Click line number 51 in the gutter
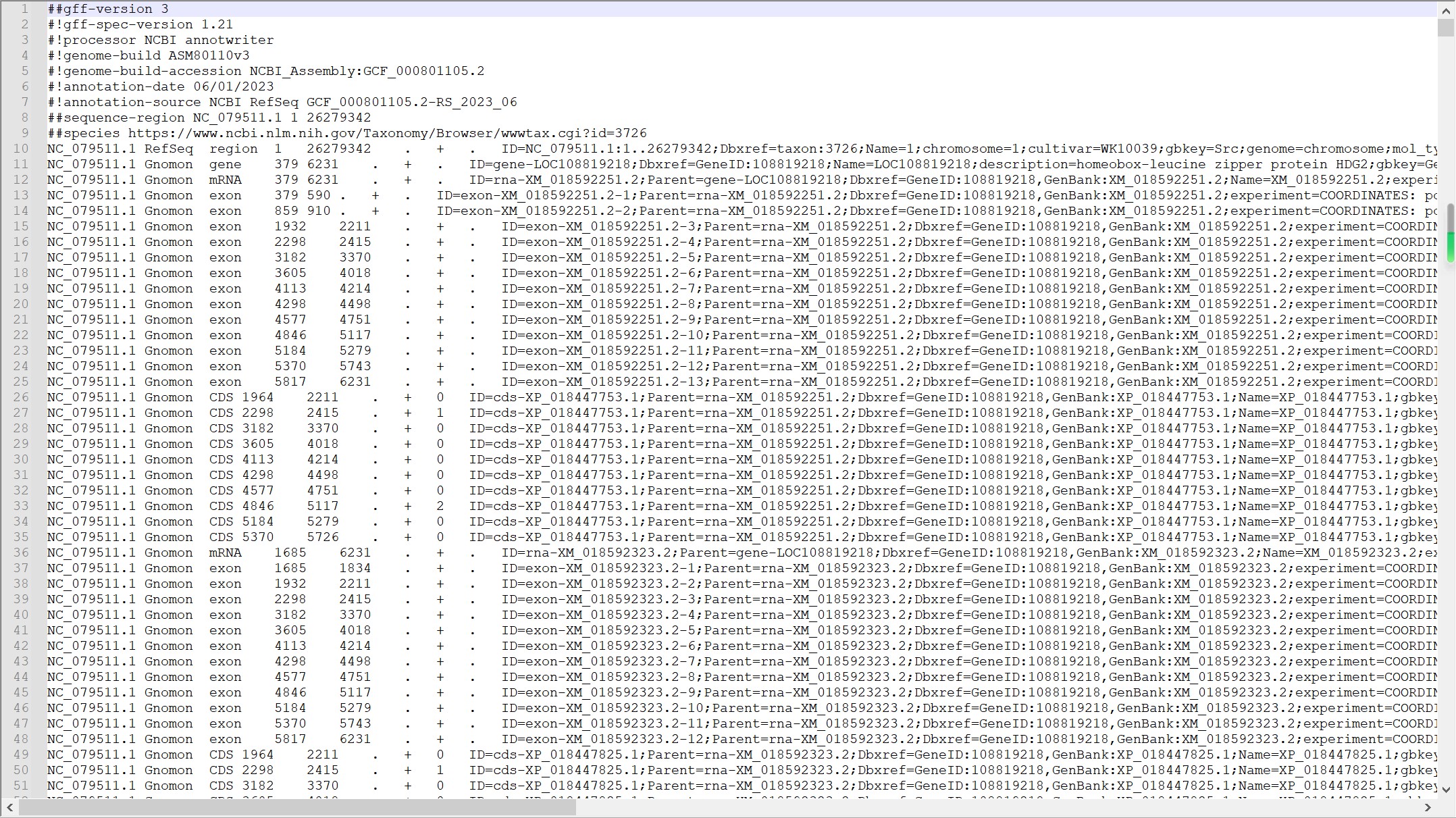The image size is (1456, 818). 21,786
